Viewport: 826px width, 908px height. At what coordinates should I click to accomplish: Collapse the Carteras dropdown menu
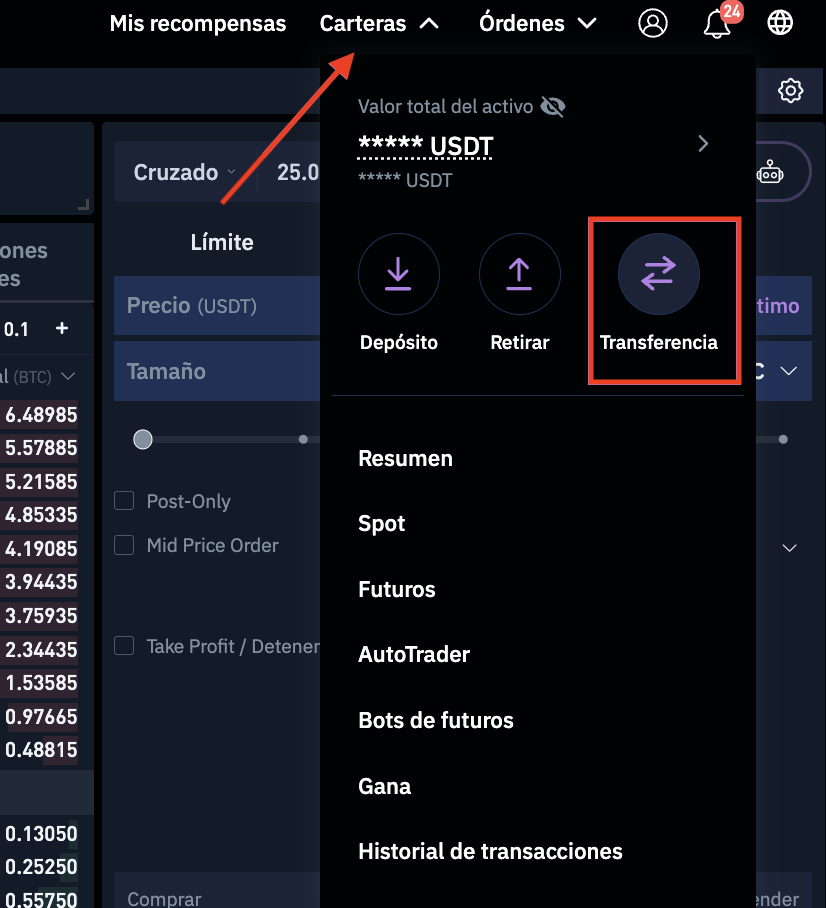point(379,23)
